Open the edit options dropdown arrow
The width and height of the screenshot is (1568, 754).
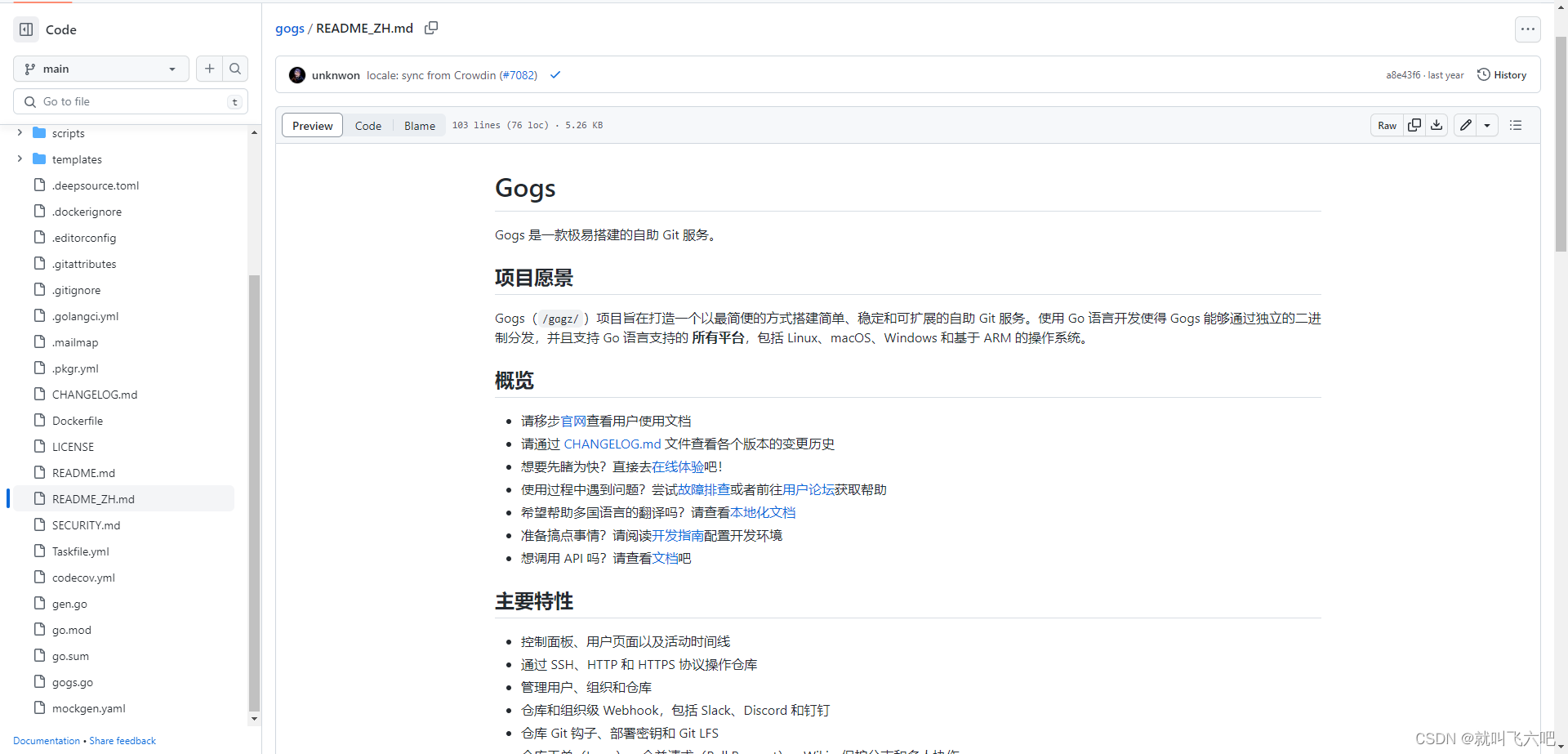pyautogui.click(x=1487, y=125)
